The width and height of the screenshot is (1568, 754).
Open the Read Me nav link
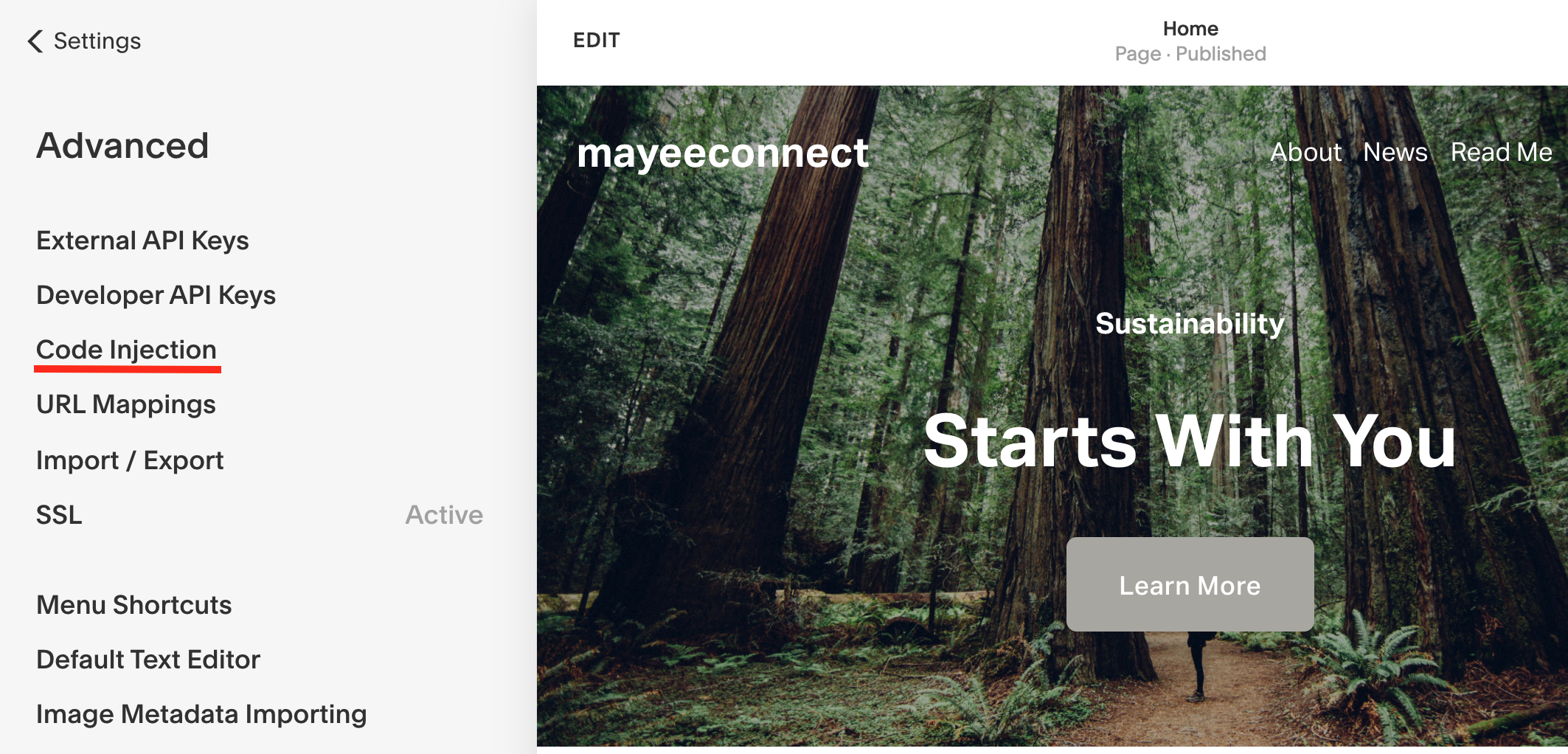(x=1501, y=152)
